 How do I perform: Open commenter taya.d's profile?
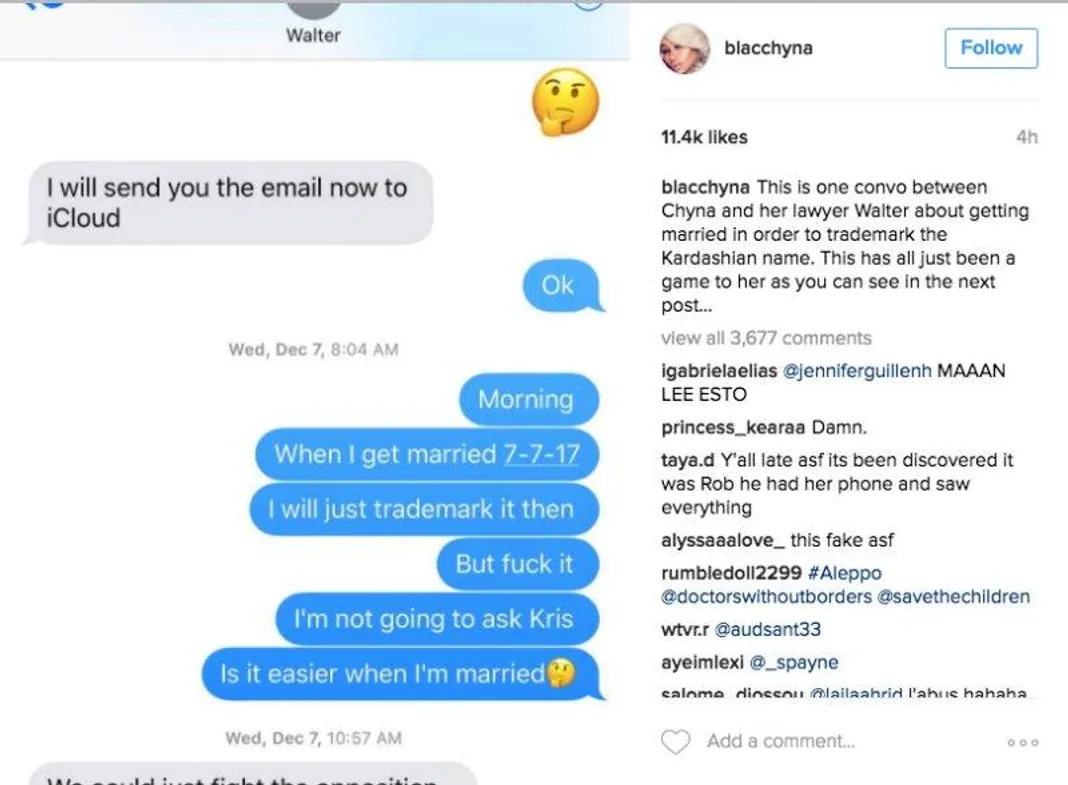click(x=688, y=460)
